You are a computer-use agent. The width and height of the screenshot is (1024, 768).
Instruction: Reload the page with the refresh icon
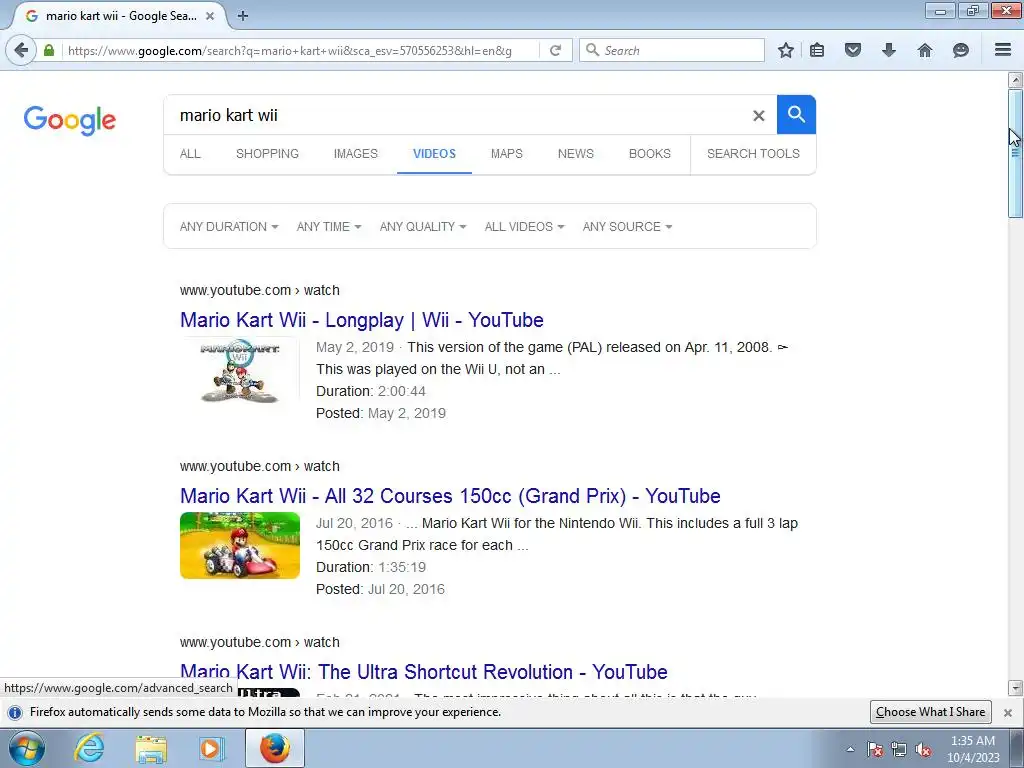point(555,50)
